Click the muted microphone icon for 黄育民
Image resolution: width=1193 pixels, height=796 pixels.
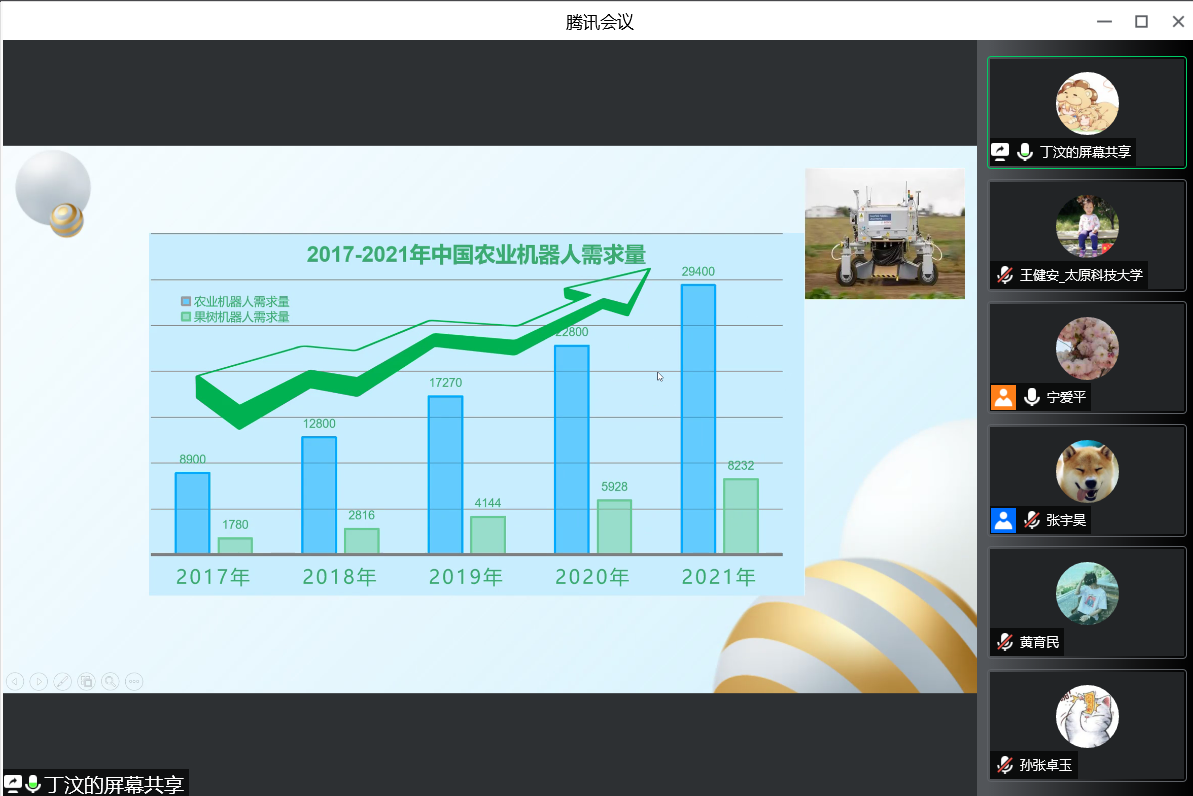1004,642
